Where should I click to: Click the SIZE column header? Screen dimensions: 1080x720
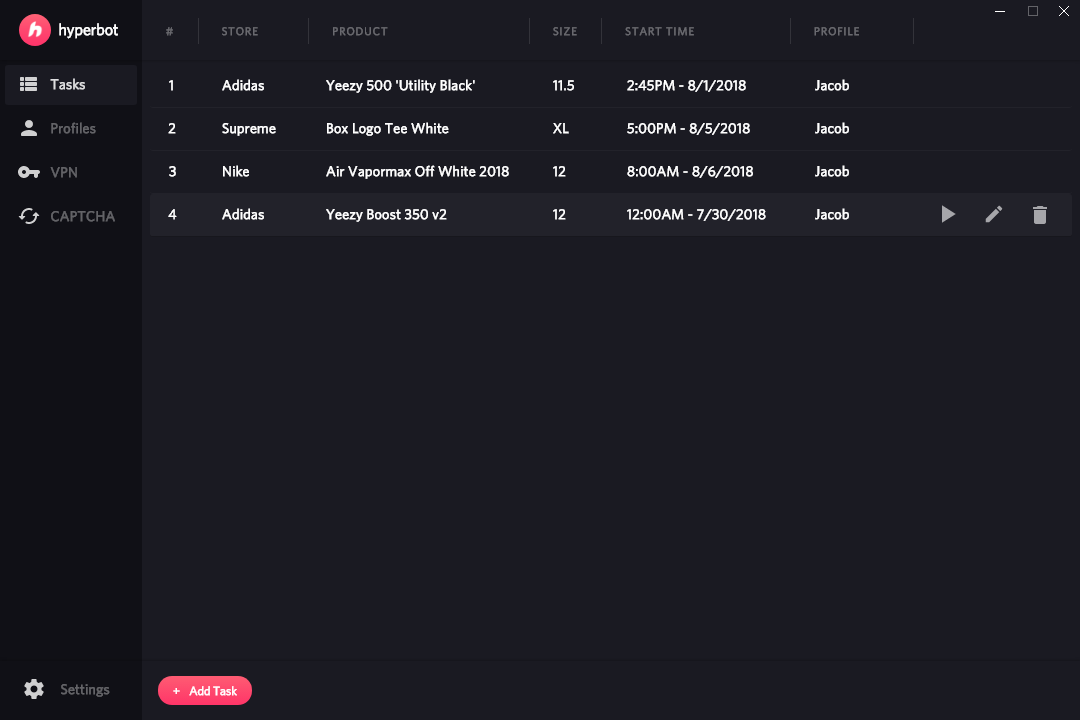565,32
